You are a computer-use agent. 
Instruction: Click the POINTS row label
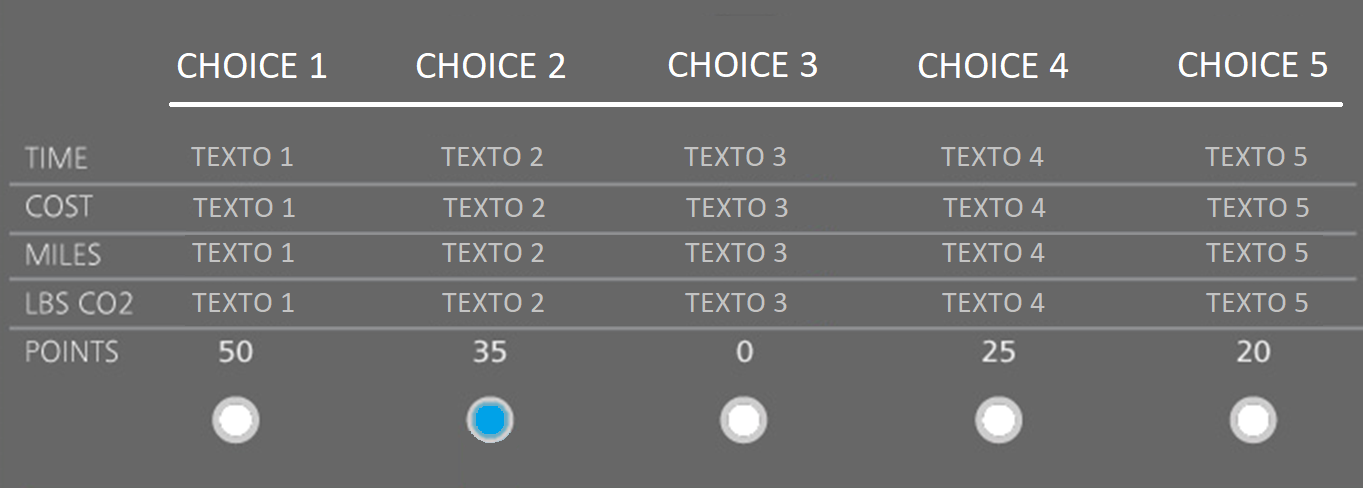click(x=72, y=352)
